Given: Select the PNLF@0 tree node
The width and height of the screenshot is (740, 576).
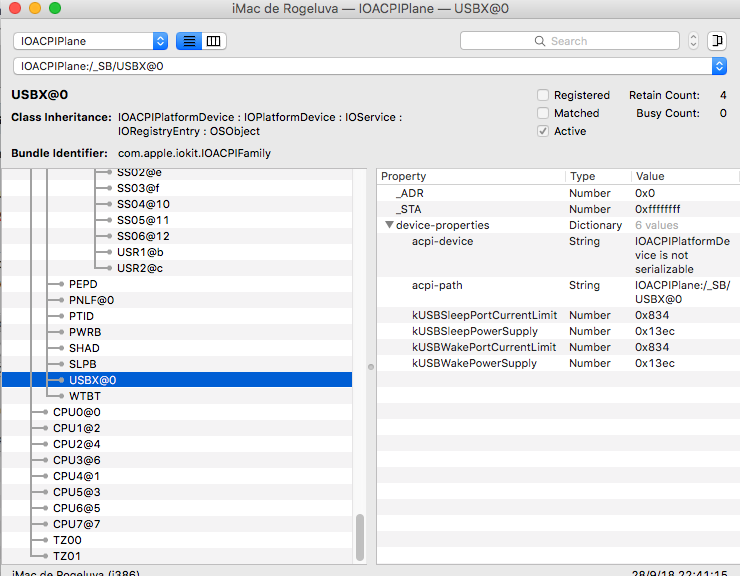Looking at the screenshot, I should pos(92,300).
